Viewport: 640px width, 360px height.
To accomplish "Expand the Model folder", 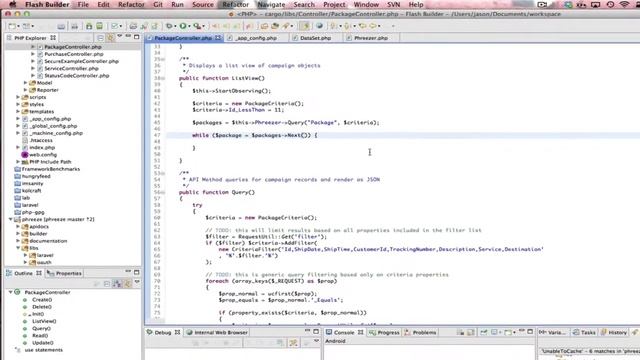I will (x=25, y=83).
